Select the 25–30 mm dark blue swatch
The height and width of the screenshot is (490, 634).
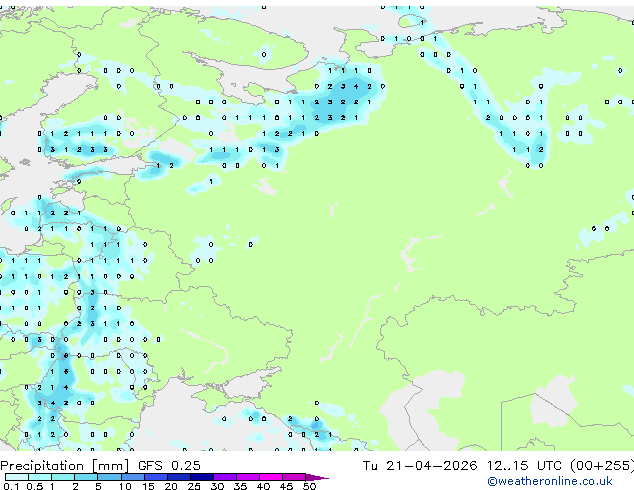click(x=202, y=477)
